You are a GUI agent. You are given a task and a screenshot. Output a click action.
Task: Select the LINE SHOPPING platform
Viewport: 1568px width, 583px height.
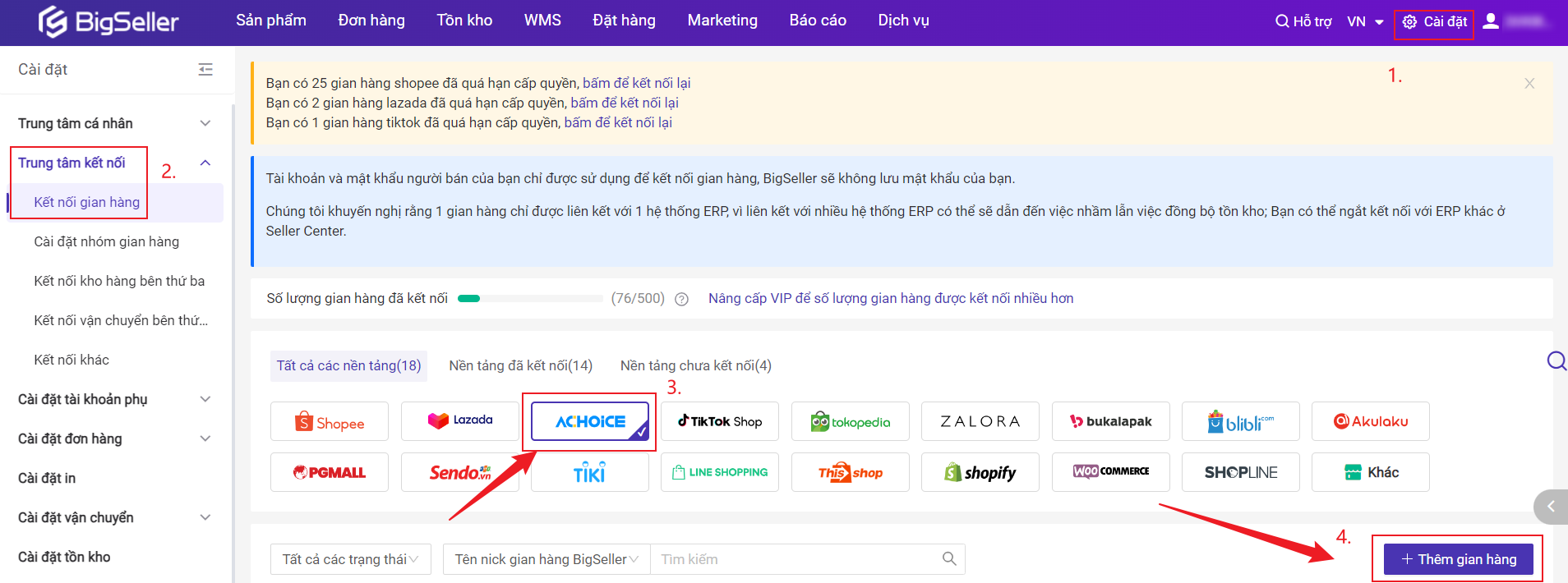click(720, 472)
